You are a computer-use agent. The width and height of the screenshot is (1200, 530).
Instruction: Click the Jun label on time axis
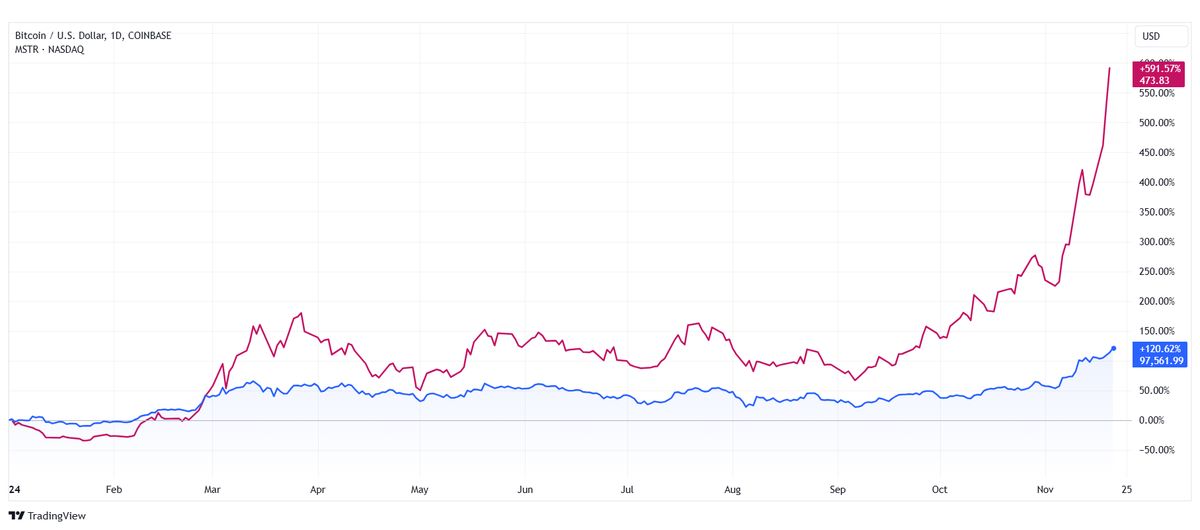point(525,491)
